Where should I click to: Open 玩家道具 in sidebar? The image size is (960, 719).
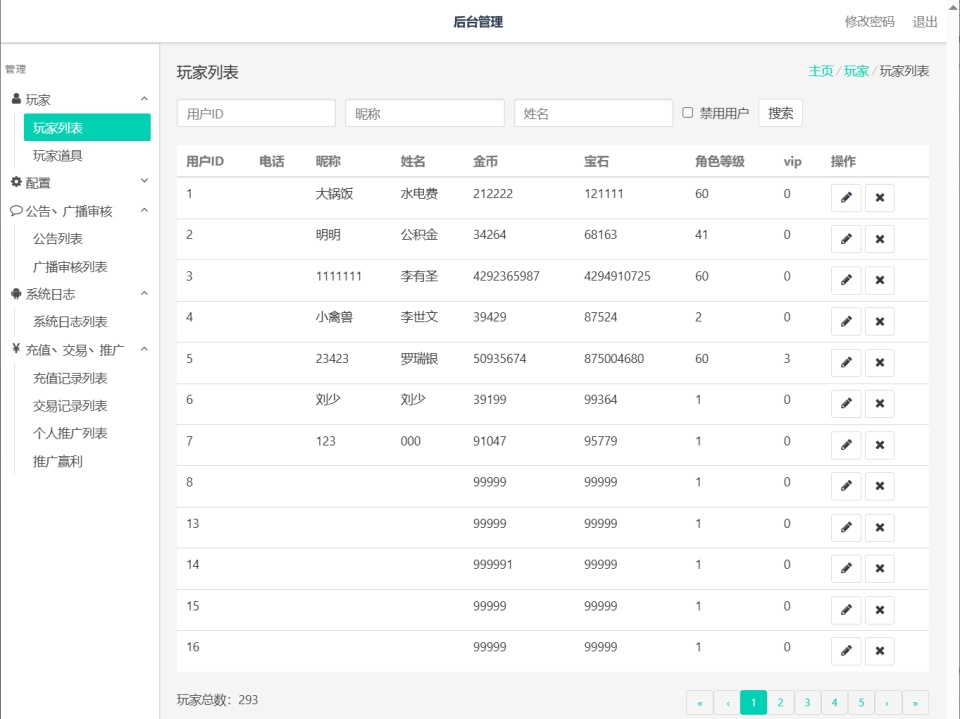tap(58, 156)
